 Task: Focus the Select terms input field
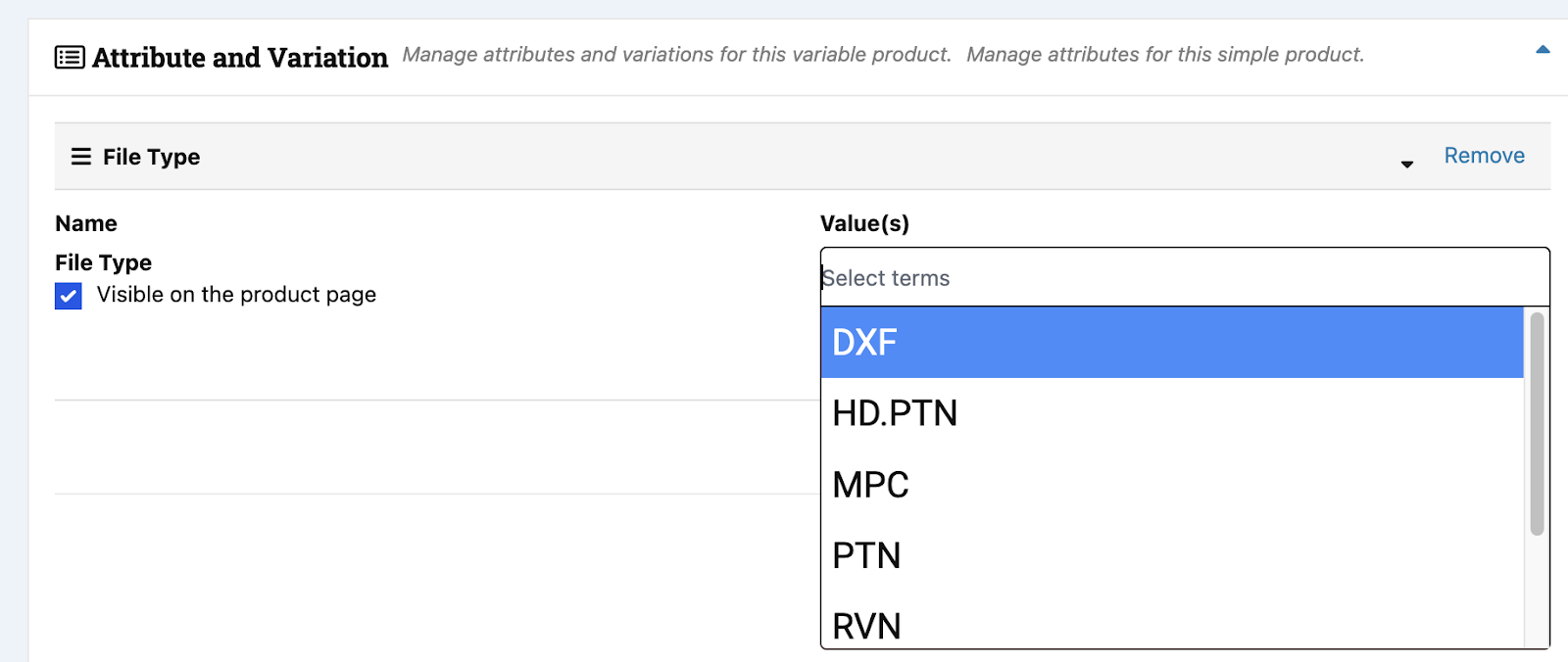[1184, 278]
